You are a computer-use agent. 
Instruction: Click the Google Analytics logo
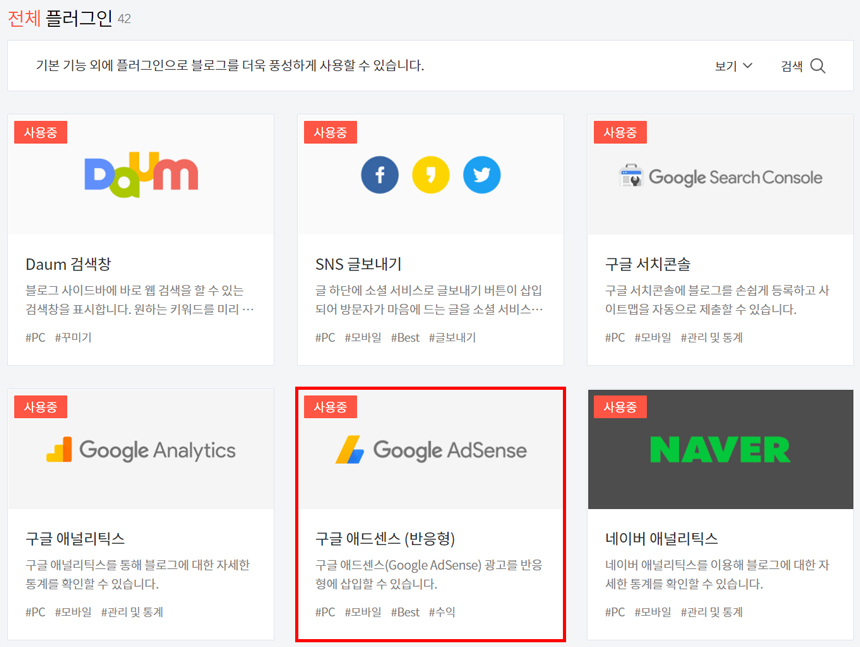tap(141, 450)
